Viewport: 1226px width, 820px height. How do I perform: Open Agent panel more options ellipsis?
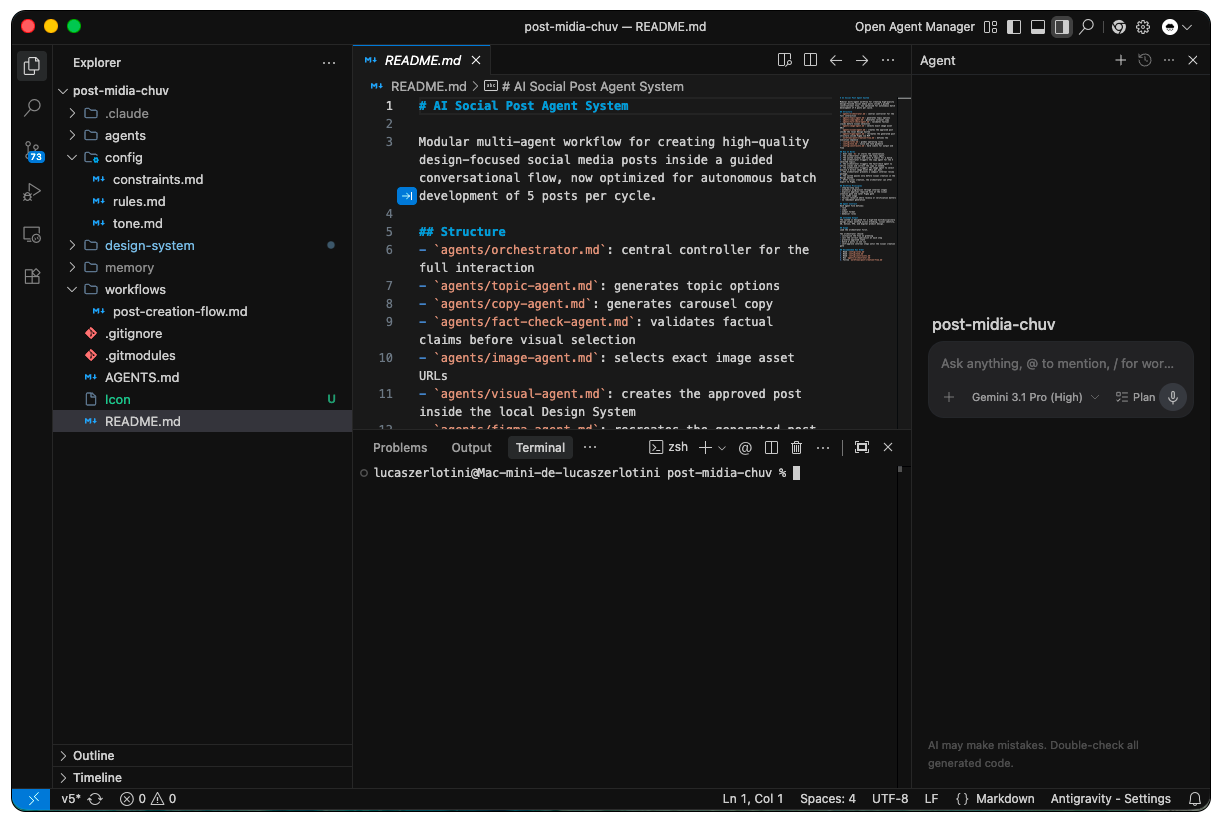[1169, 60]
